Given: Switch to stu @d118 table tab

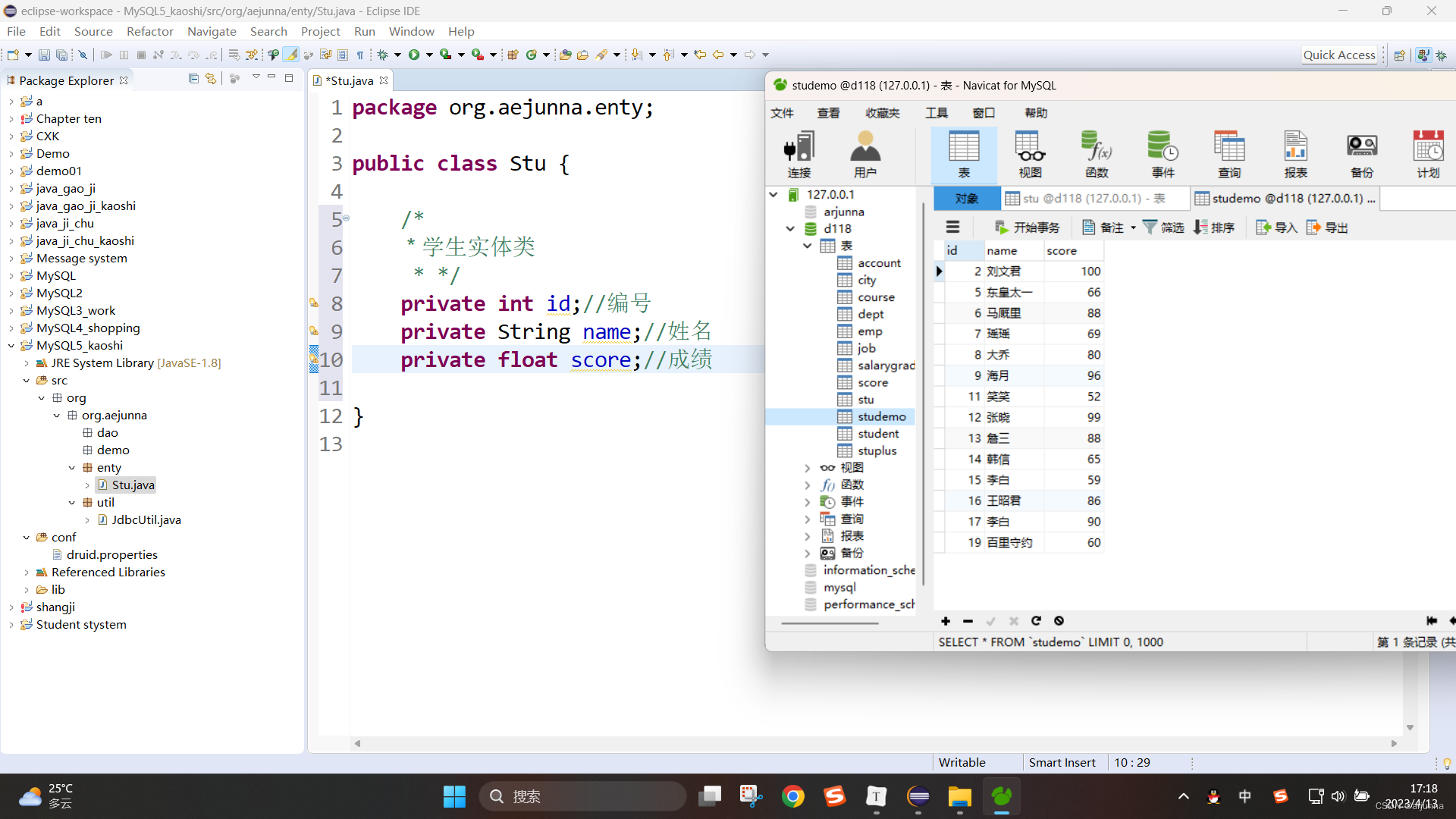Looking at the screenshot, I should (1095, 198).
